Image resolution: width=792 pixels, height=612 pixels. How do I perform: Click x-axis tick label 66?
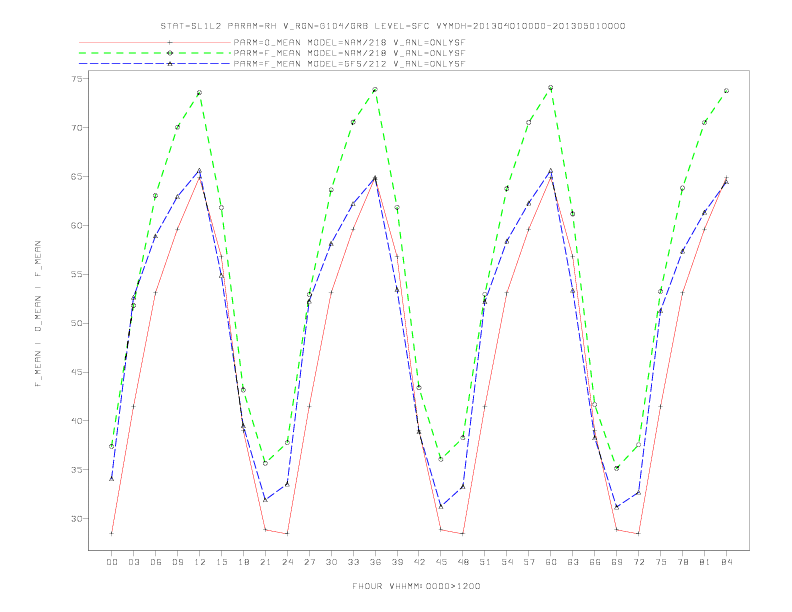click(x=595, y=562)
